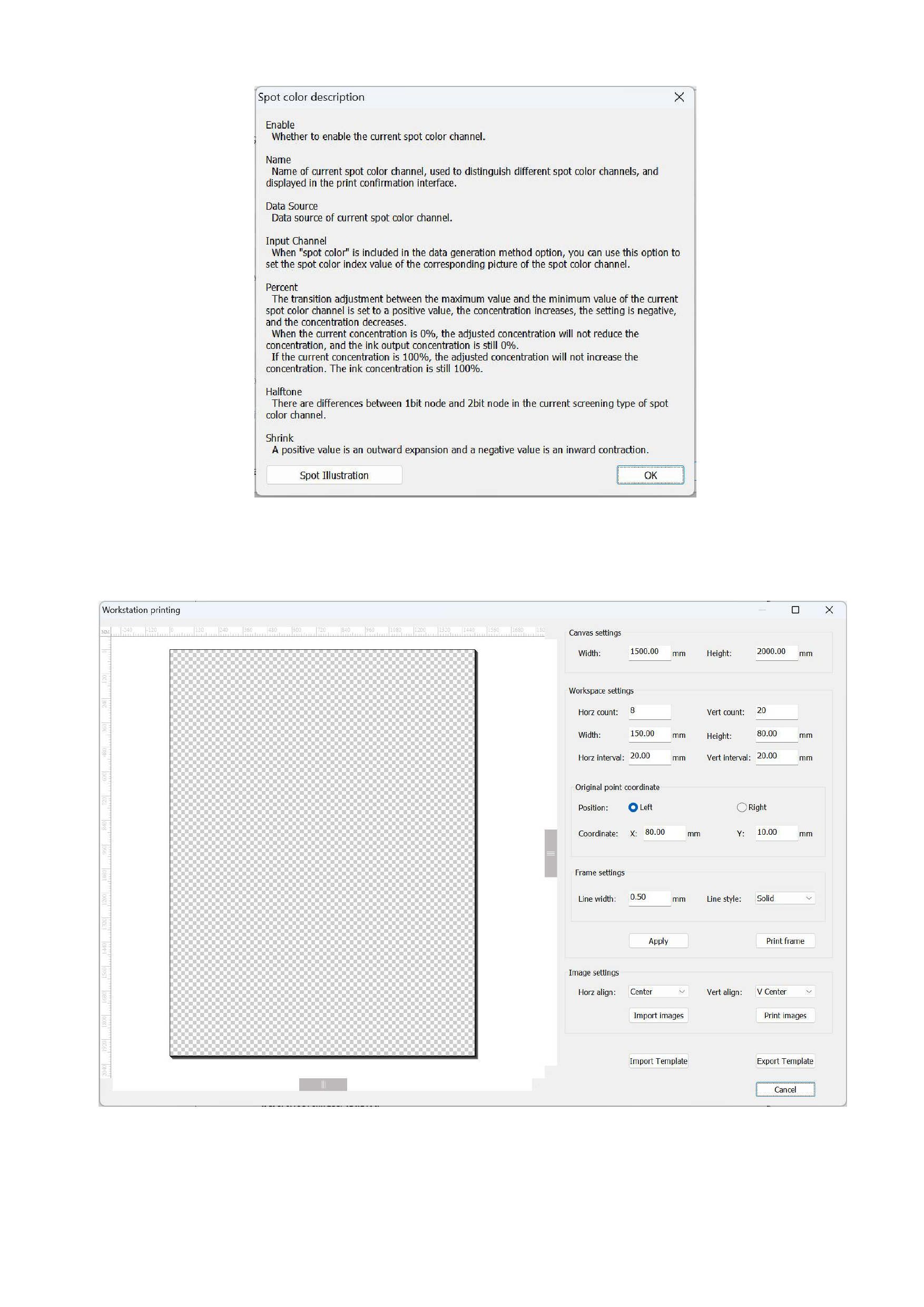Close the Workstation printing window
Viewport: 924px width, 1307px height.
pyautogui.click(x=829, y=610)
